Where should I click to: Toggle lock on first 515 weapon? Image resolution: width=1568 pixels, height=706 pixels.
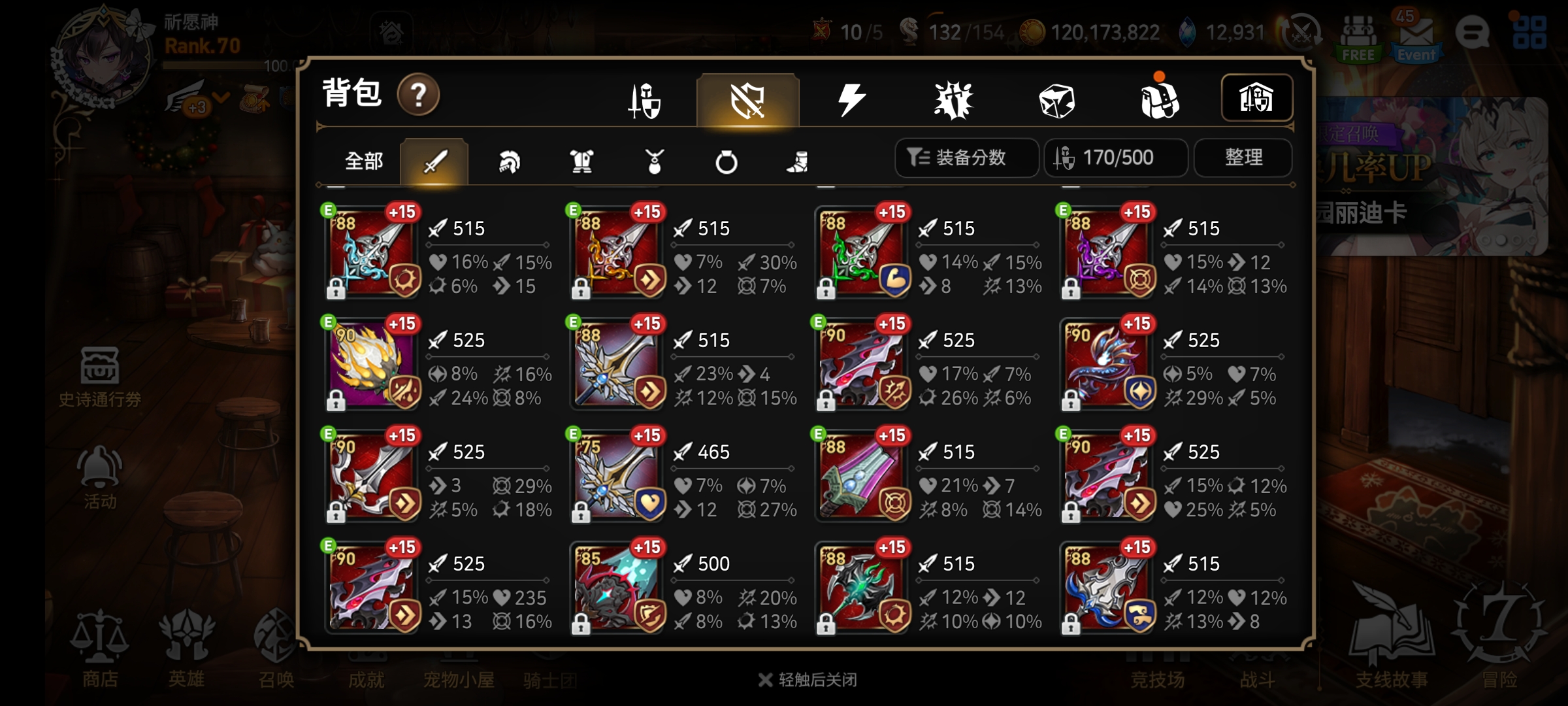(x=336, y=288)
